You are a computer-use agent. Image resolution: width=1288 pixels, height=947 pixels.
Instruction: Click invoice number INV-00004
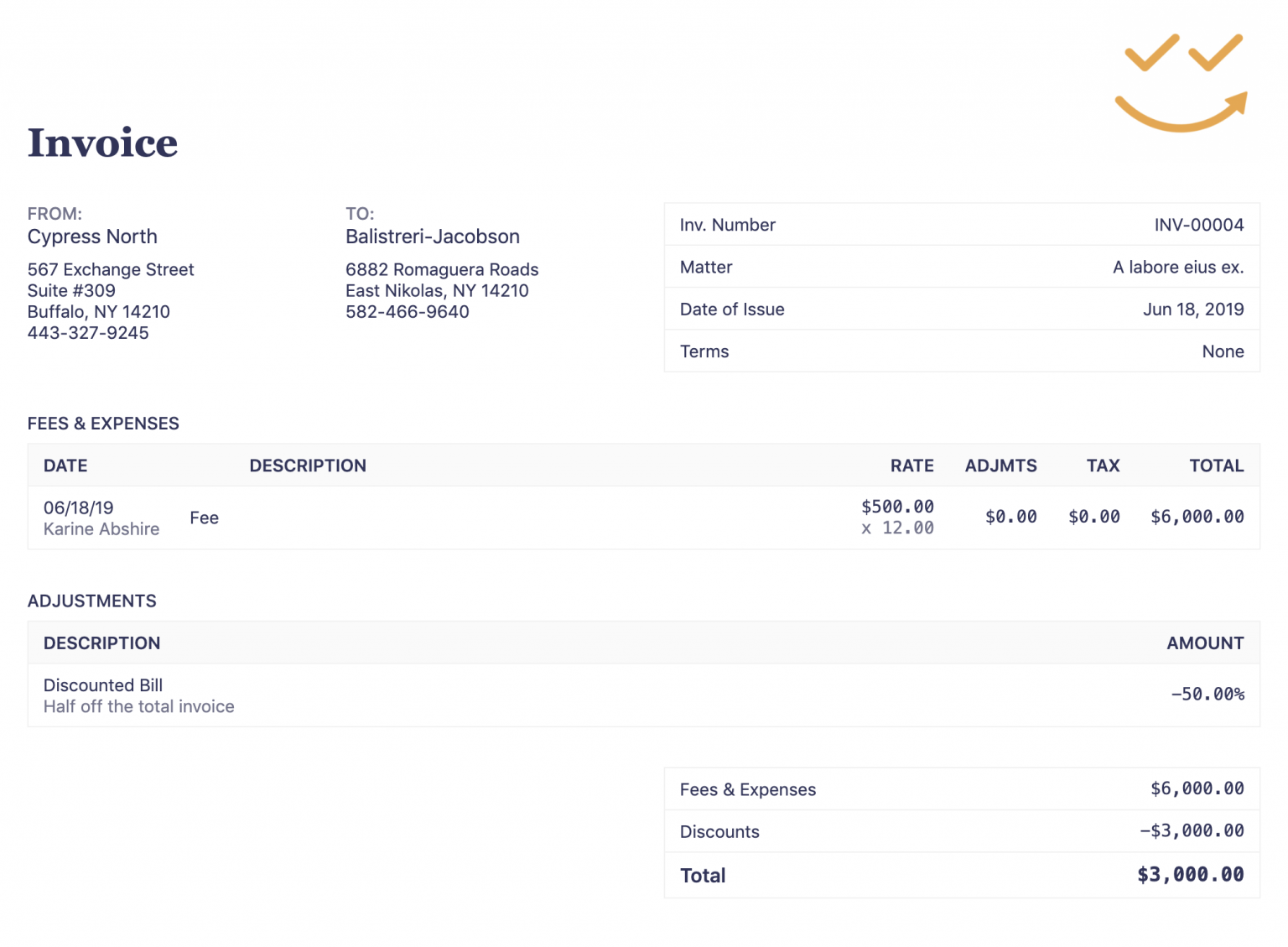[x=1198, y=225]
